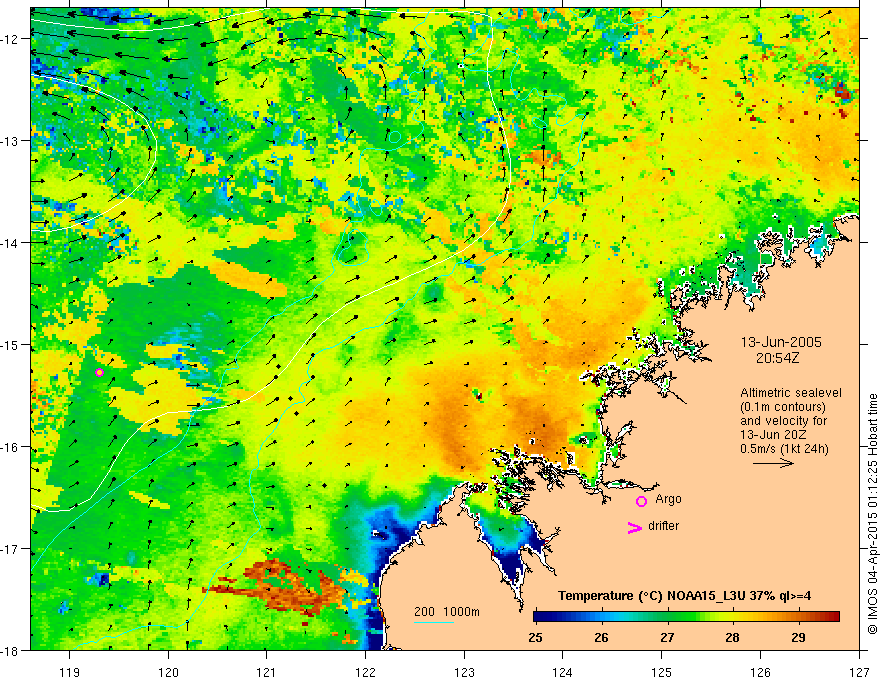Click the magenta Argo circle in the legend
This screenshot has height=680, width=880.
tap(641, 501)
